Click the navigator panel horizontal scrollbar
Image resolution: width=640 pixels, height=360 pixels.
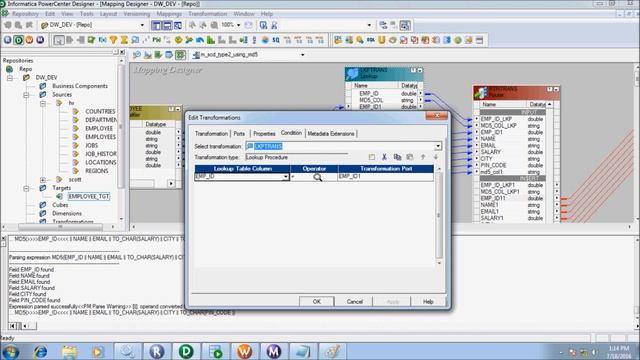(60, 227)
